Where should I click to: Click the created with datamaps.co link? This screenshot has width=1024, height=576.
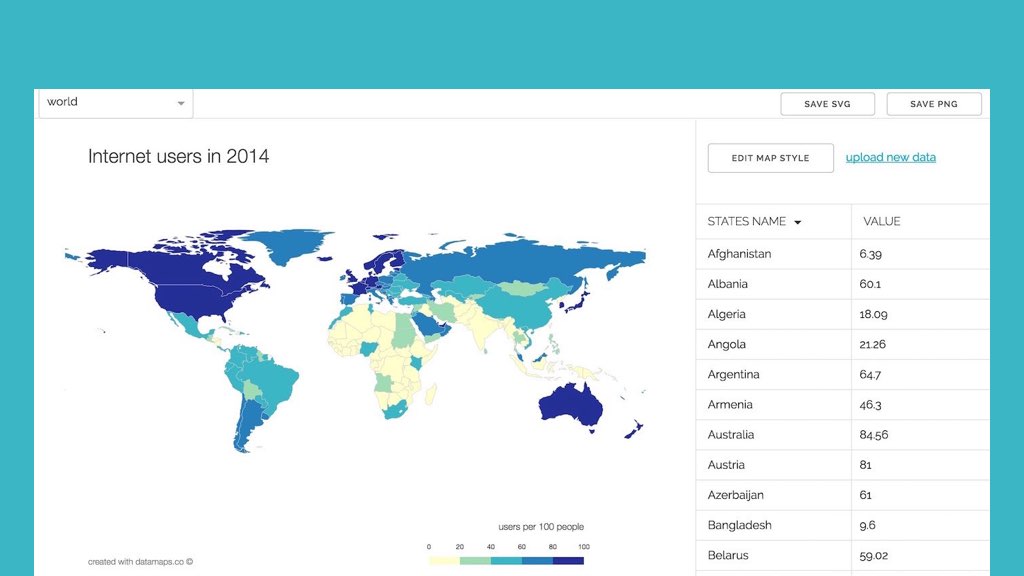pos(140,562)
